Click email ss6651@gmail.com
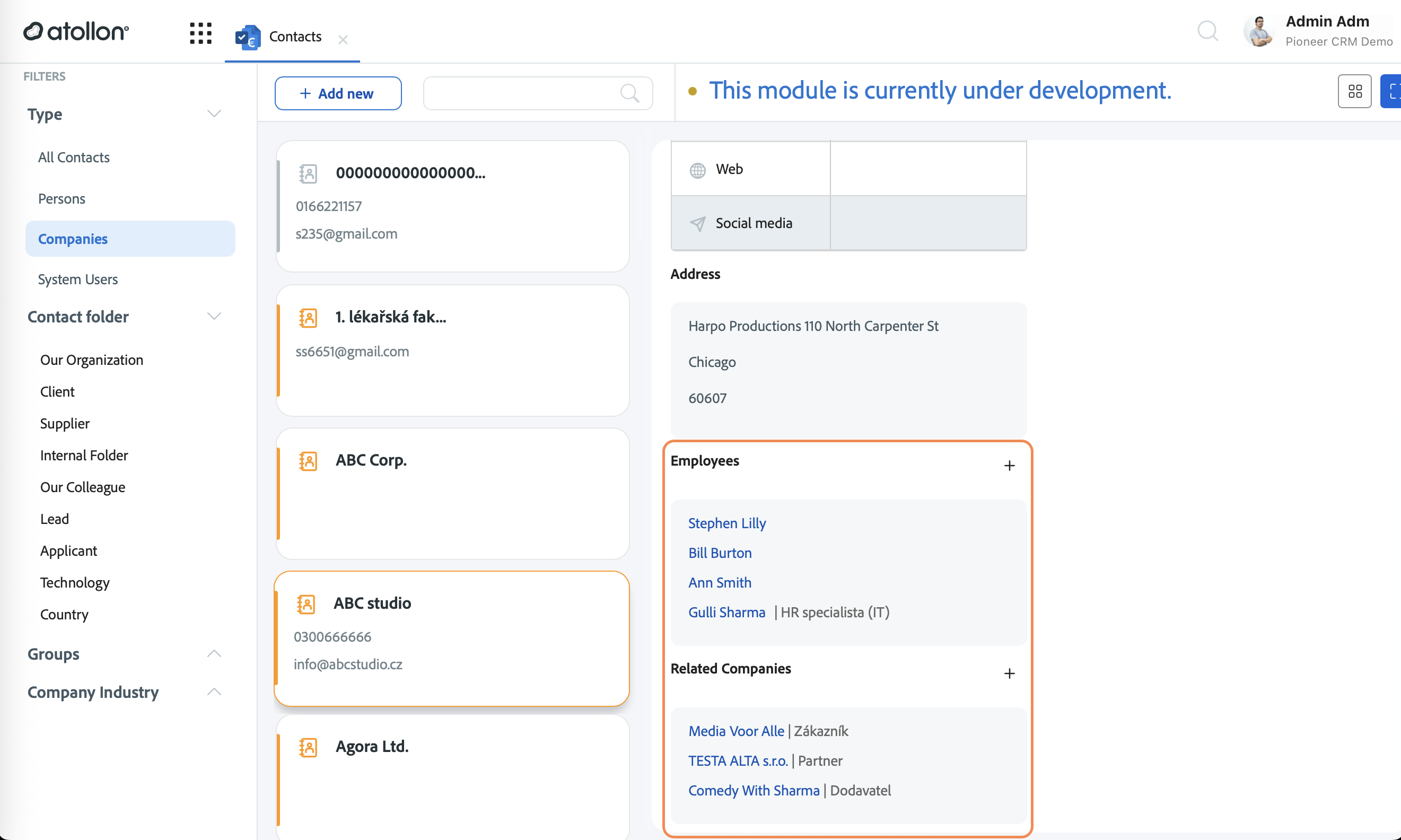The image size is (1401, 840). (x=352, y=352)
